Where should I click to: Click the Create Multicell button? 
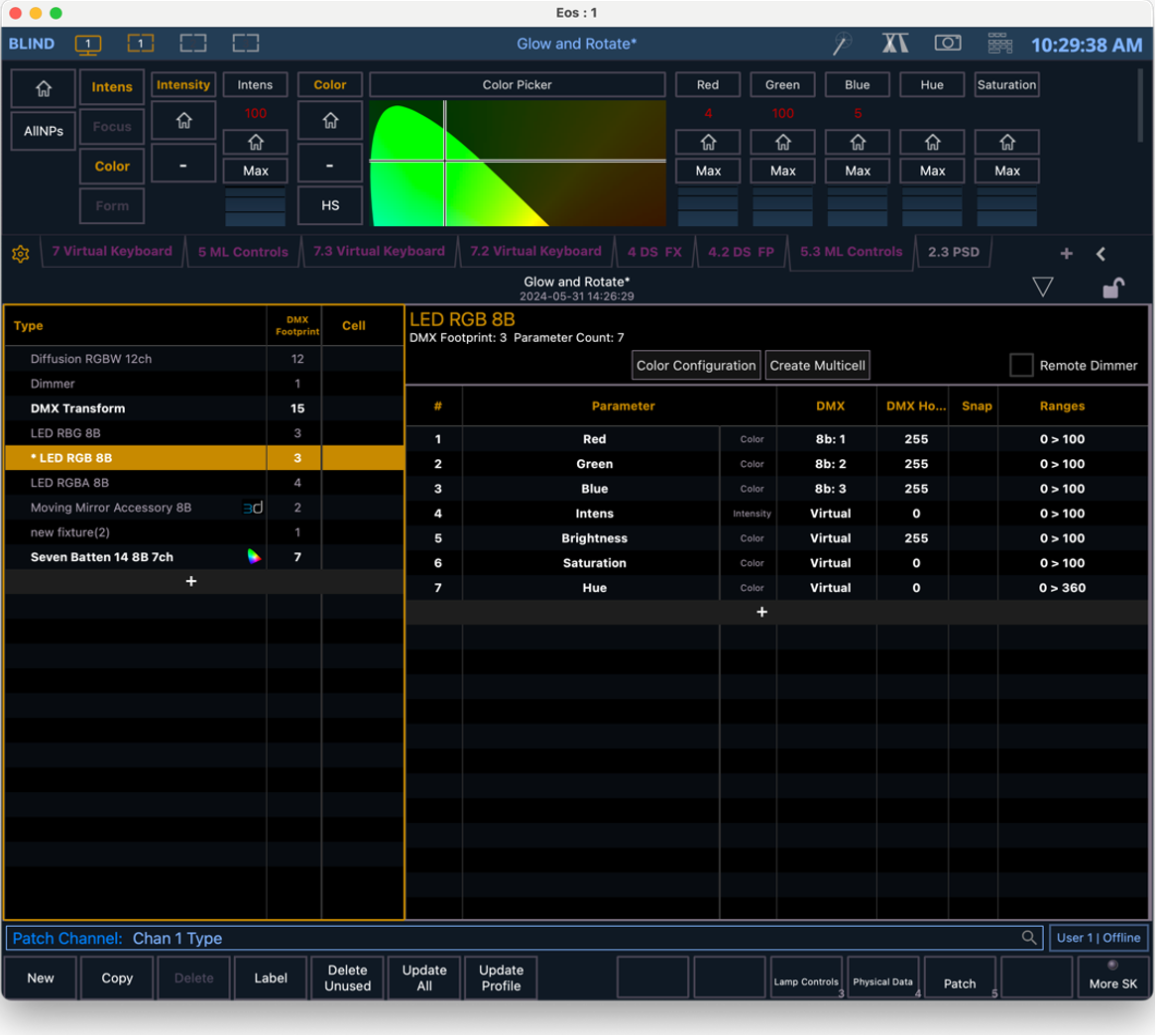[817, 365]
